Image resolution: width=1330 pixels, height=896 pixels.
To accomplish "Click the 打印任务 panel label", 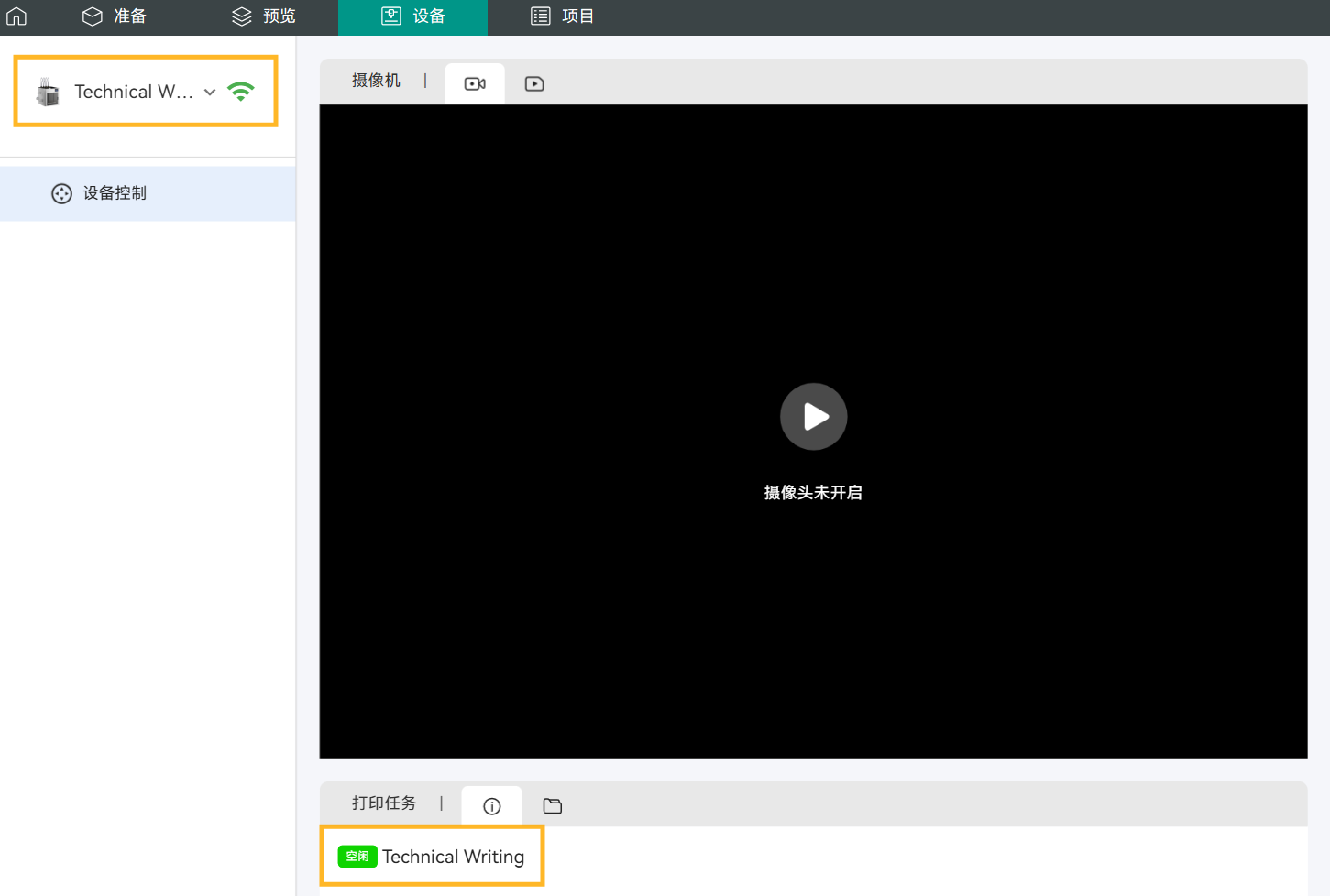I will point(384,803).
